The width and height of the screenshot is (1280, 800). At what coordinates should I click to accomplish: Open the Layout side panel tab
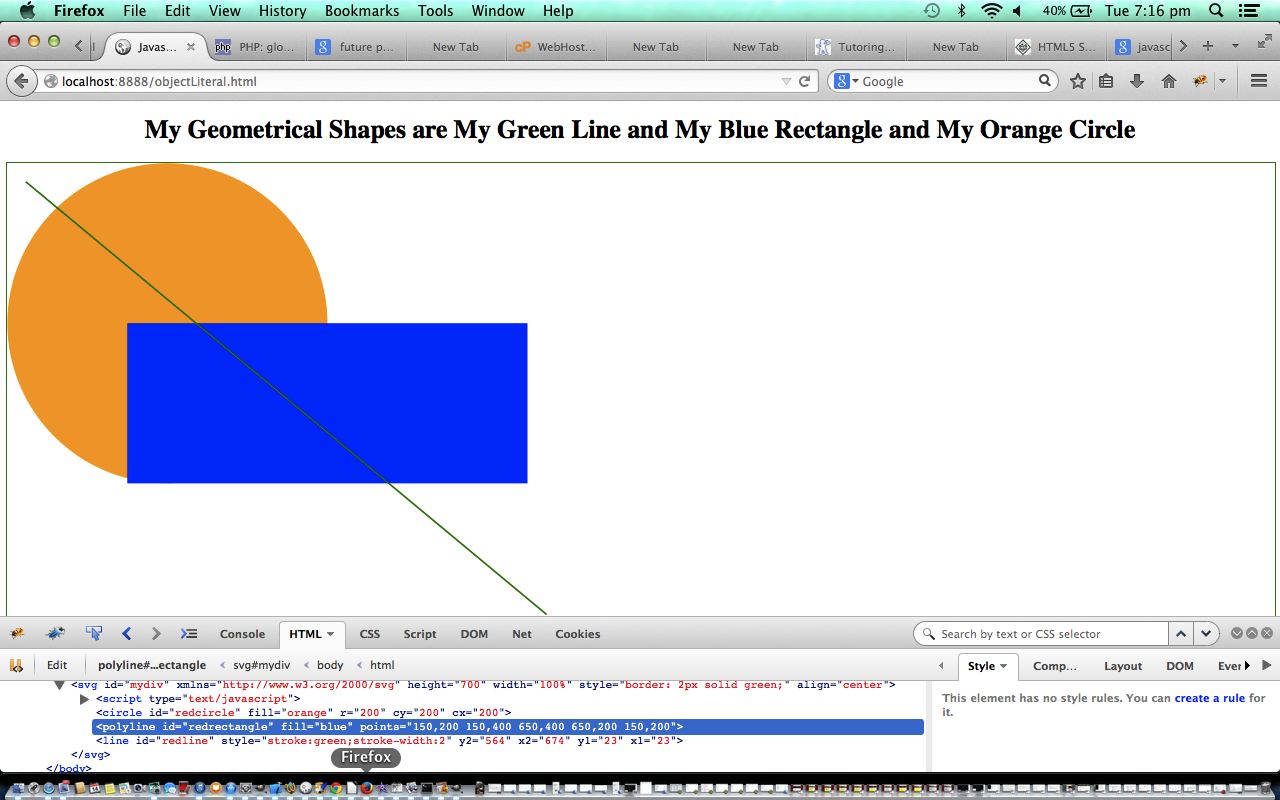coord(1122,666)
